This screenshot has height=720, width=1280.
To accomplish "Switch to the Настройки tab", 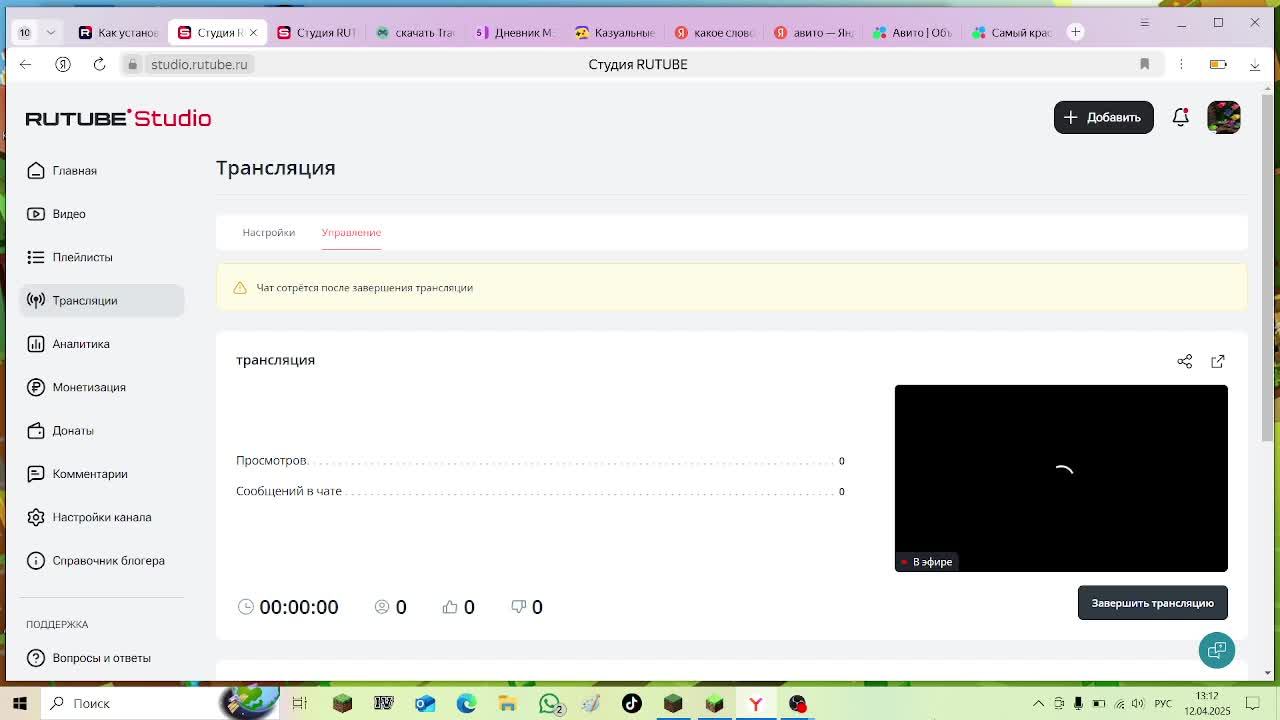I will pos(268,232).
